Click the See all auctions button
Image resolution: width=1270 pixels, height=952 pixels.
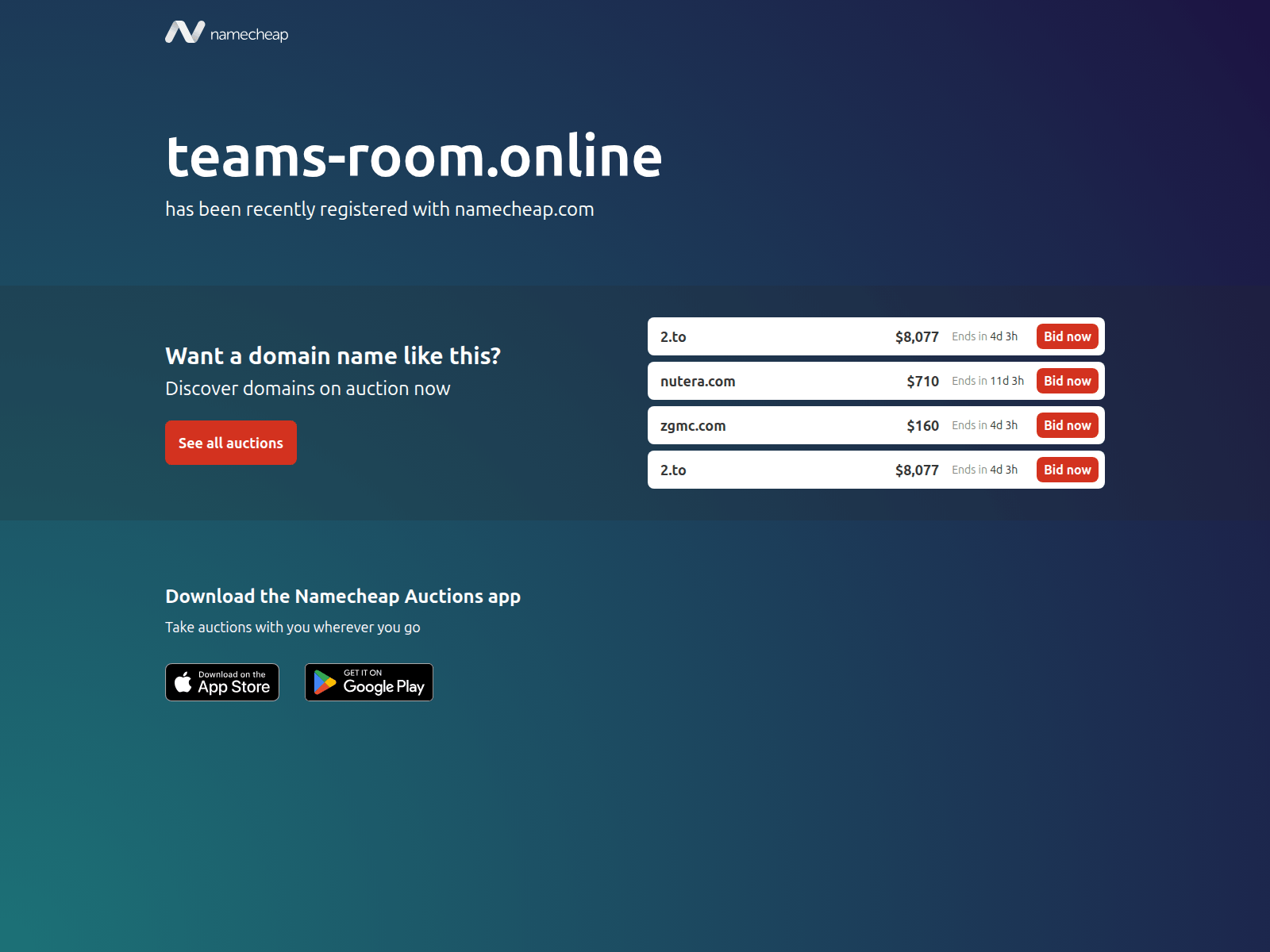tap(231, 443)
